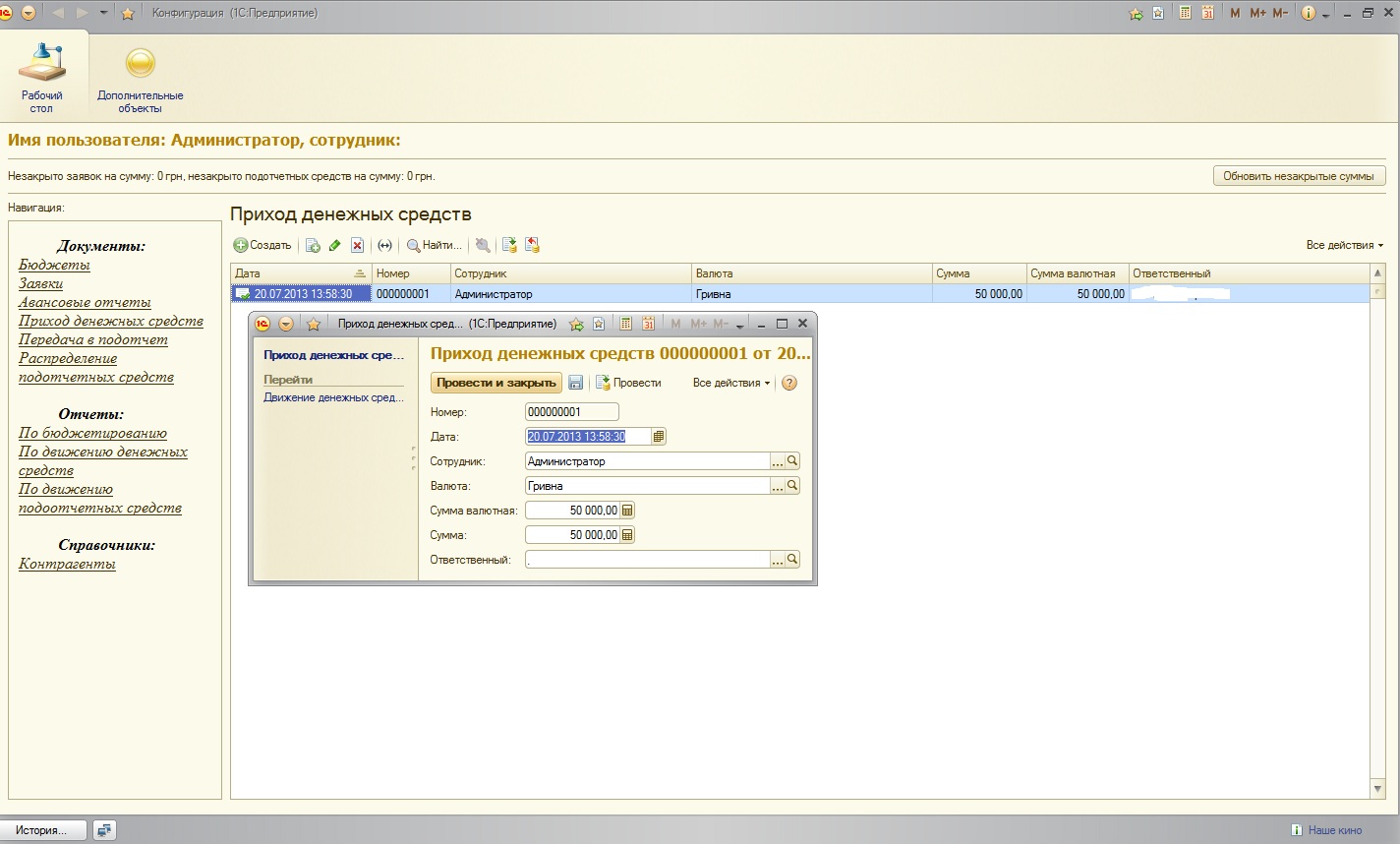Click Найти... button

[x=435, y=245]
